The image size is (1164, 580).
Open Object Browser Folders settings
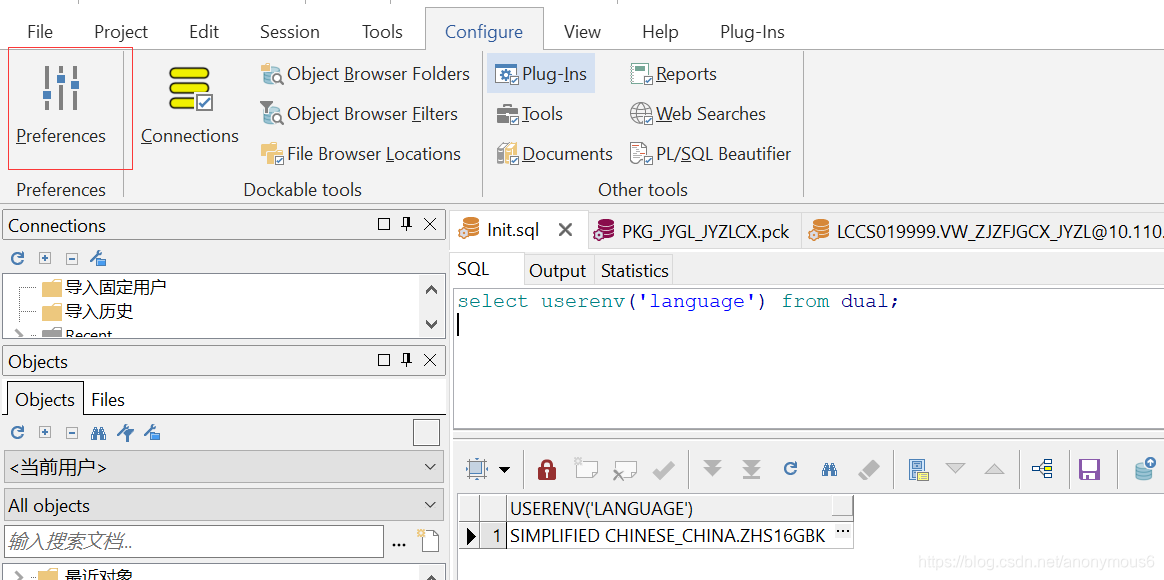365,74
